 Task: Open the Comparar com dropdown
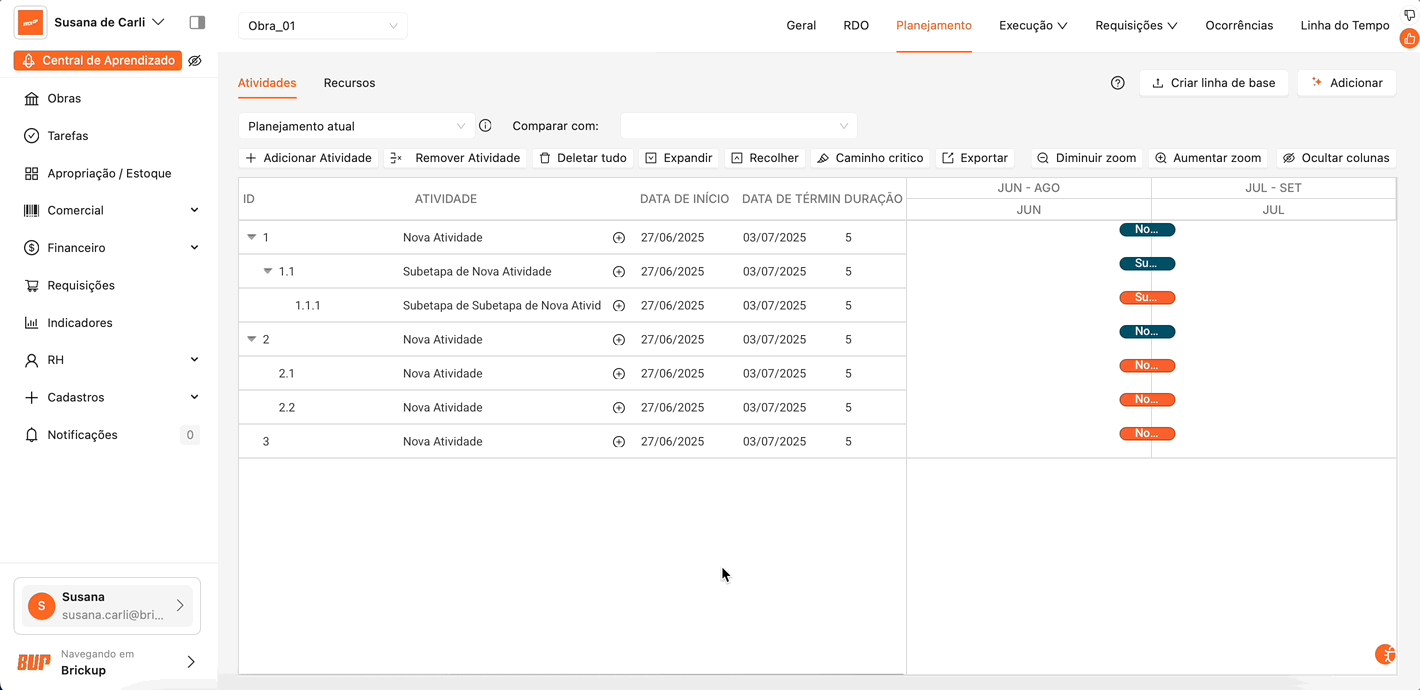coord(739,126)
